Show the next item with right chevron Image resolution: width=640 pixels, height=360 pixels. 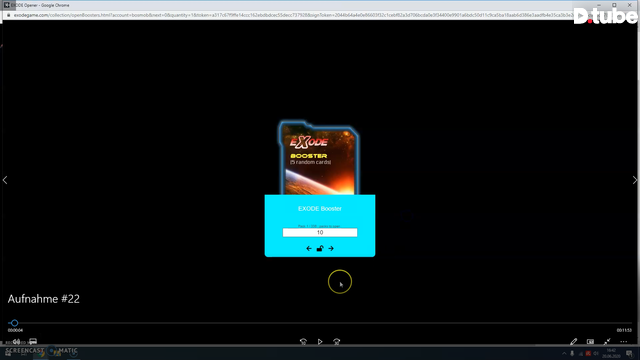(635, 180)
